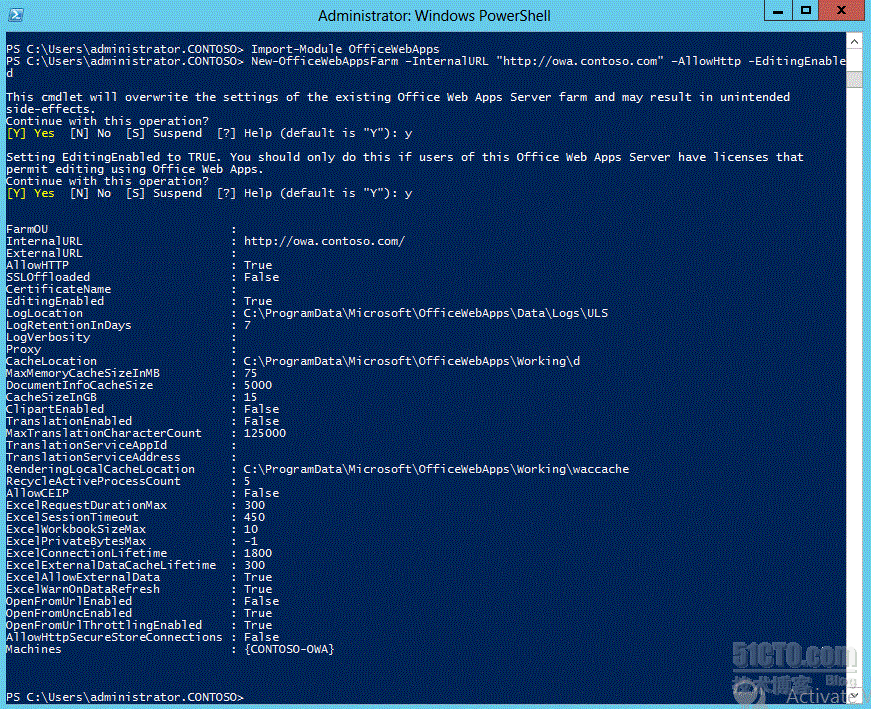Screen dimensions: 871x709
Task: Click the 'ExcelRequestDurationMax' property name
Action: click(86, 506)
